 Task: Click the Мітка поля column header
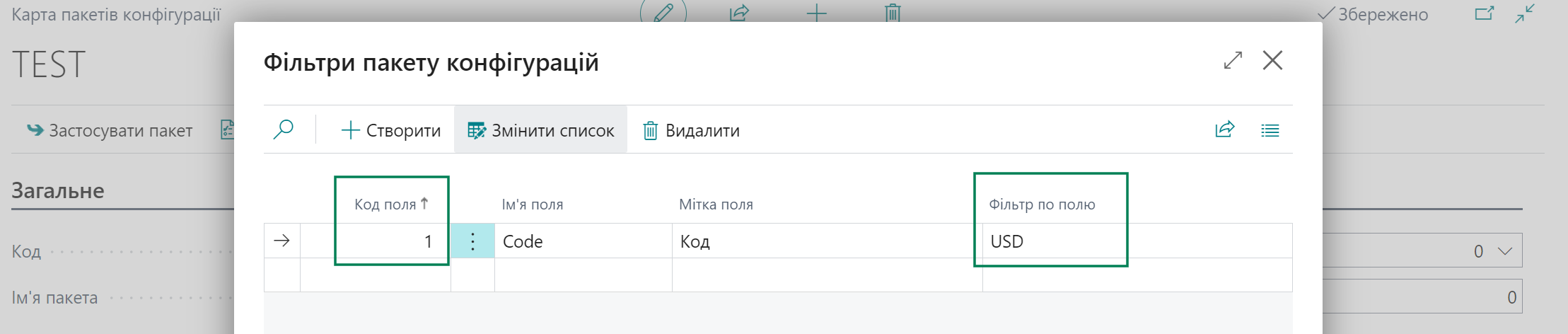coord(716,205)
